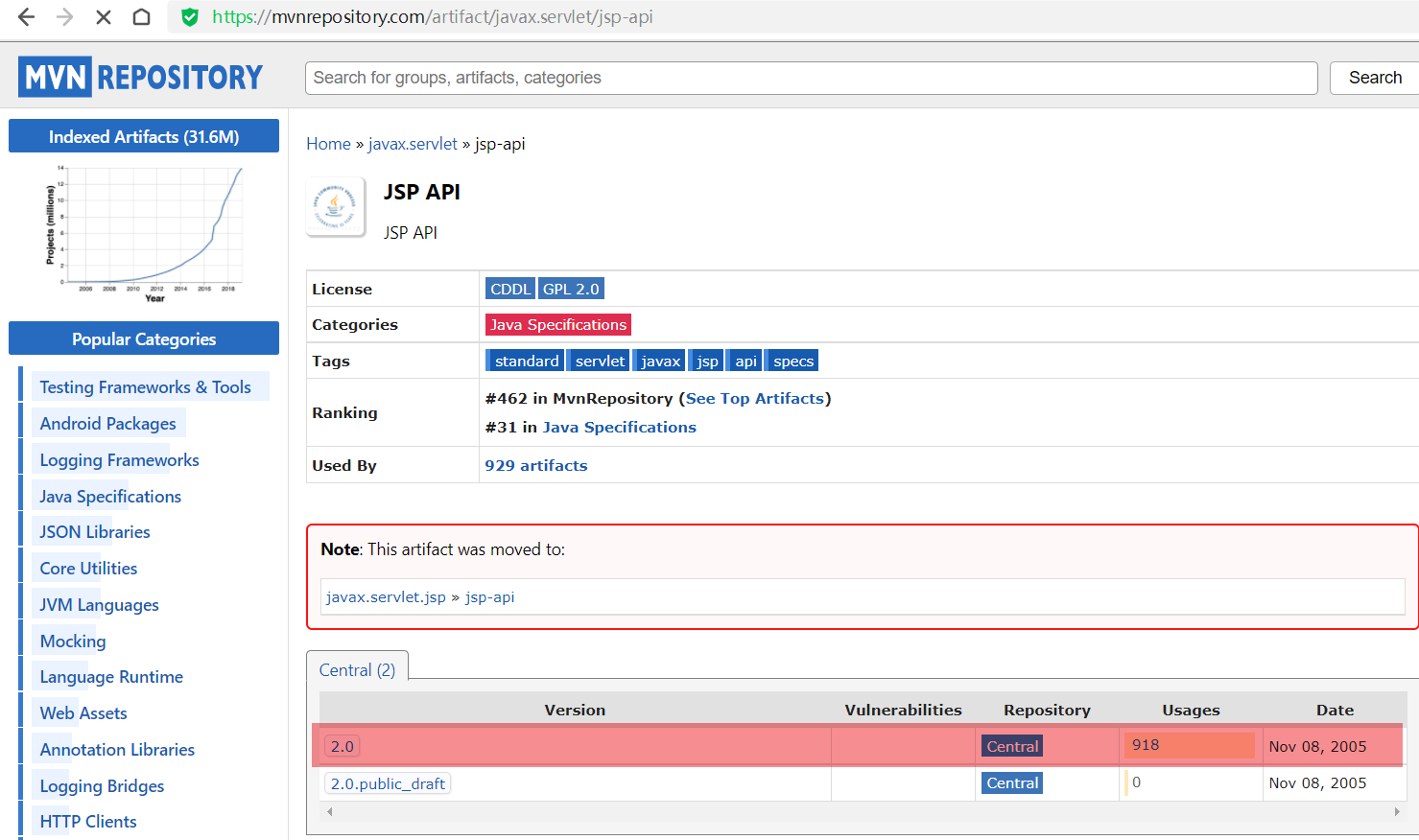Open Language Runtime category
Image resolution: width=1419 pixels, height=840 pixels.
coord(111,676)
